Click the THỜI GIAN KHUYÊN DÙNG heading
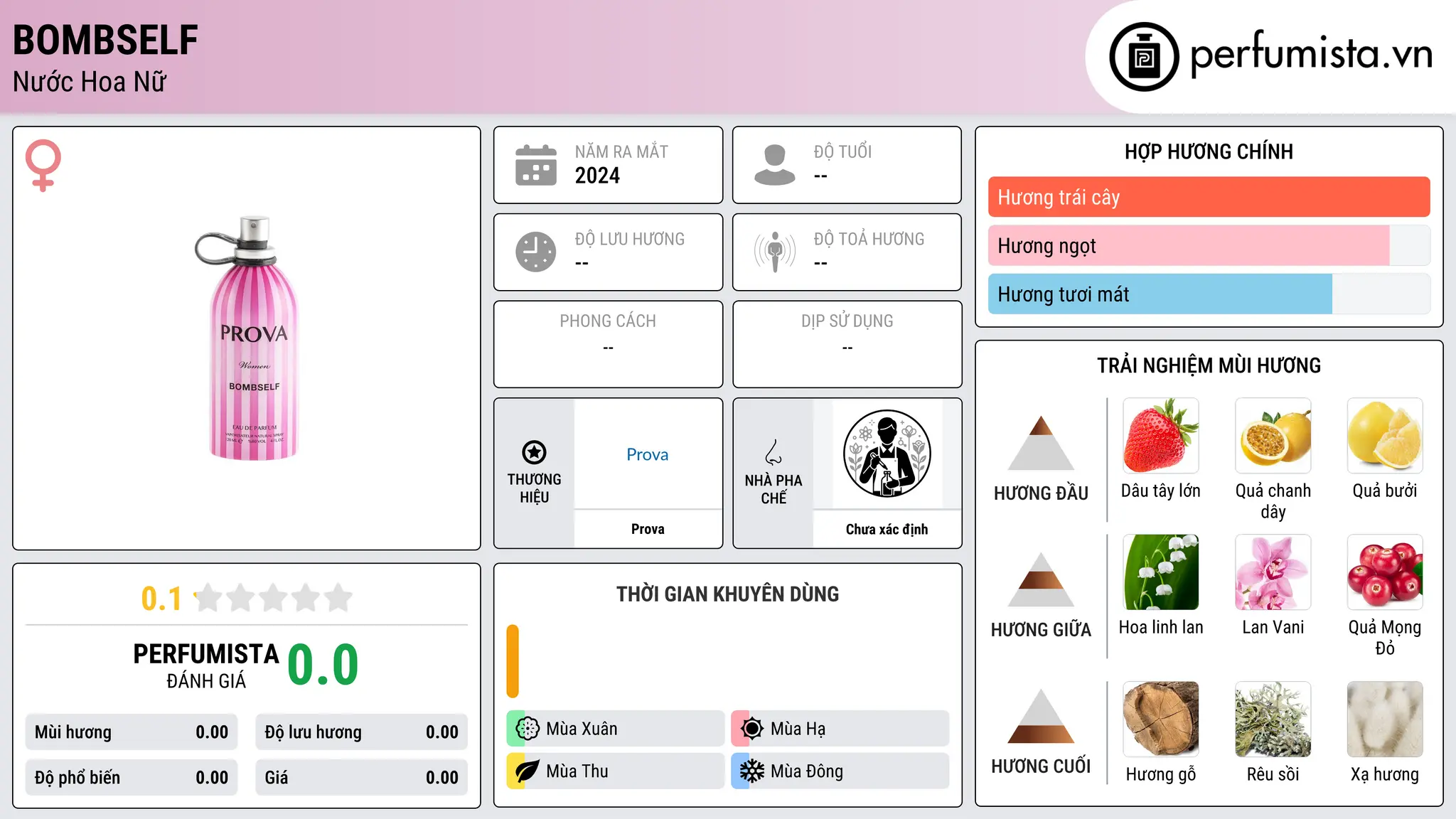1456x819 pixels. click(x=727, y=594)
